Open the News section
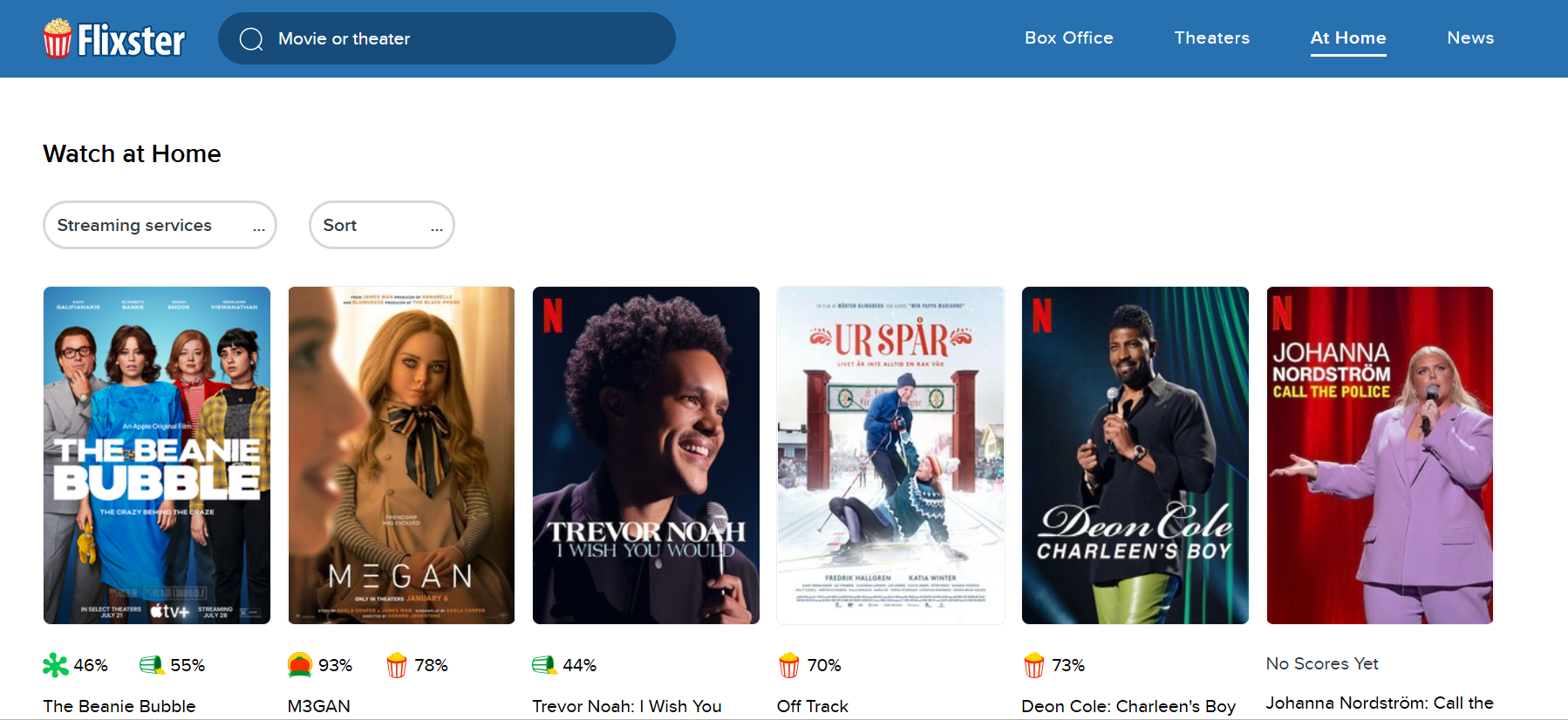The height and width of the screenshot is (720, 1568). [1470, 37]
